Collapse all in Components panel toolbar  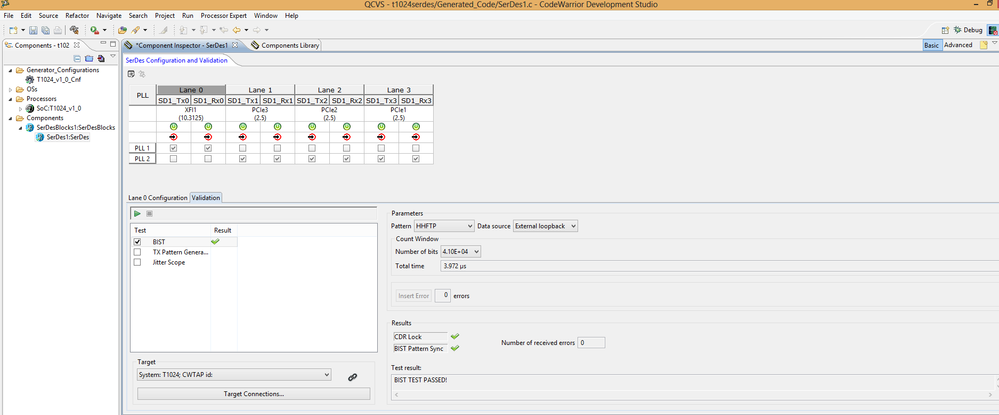(x=78, y=58)
